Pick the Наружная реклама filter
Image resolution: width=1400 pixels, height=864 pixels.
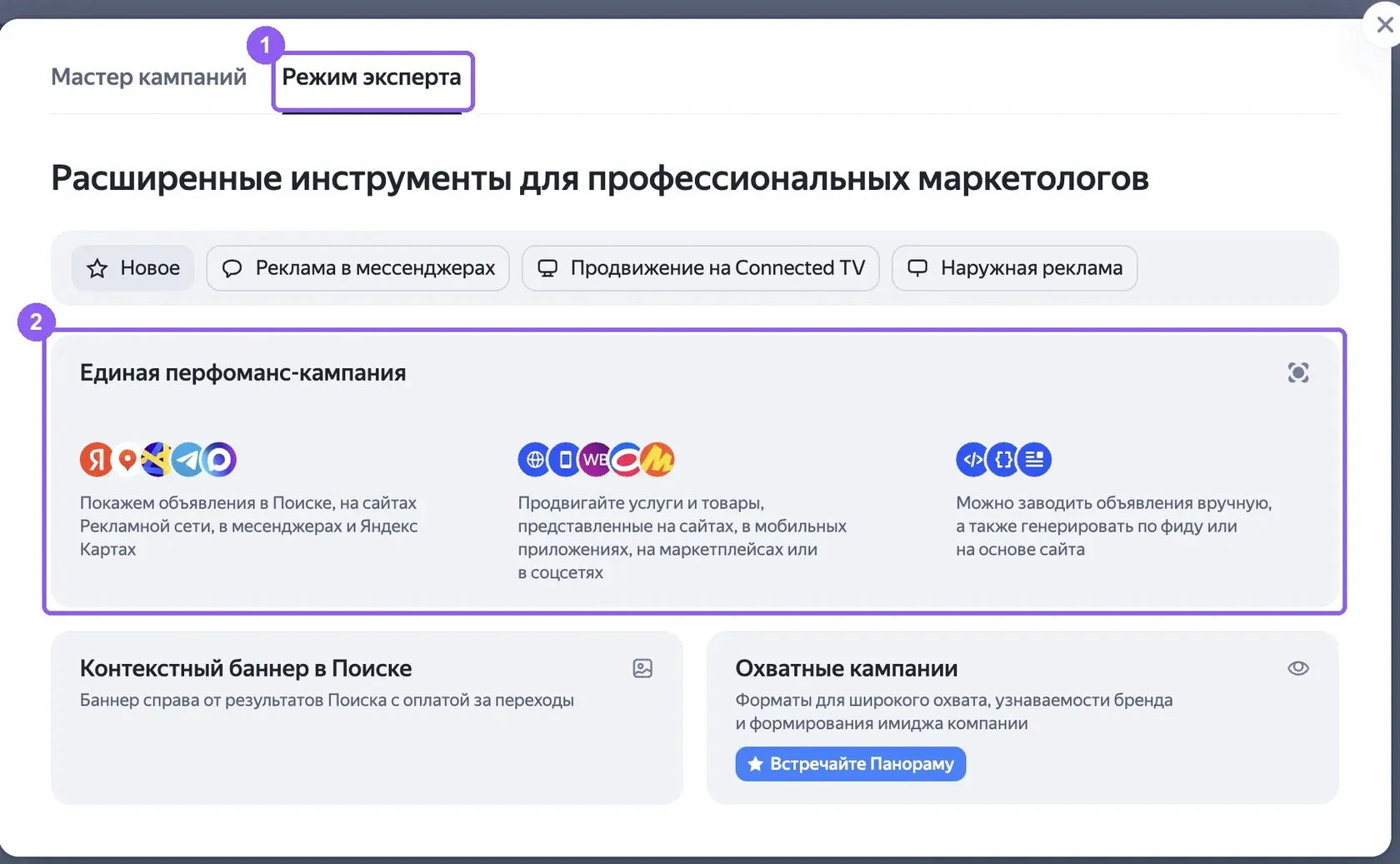pos(1014,268)
